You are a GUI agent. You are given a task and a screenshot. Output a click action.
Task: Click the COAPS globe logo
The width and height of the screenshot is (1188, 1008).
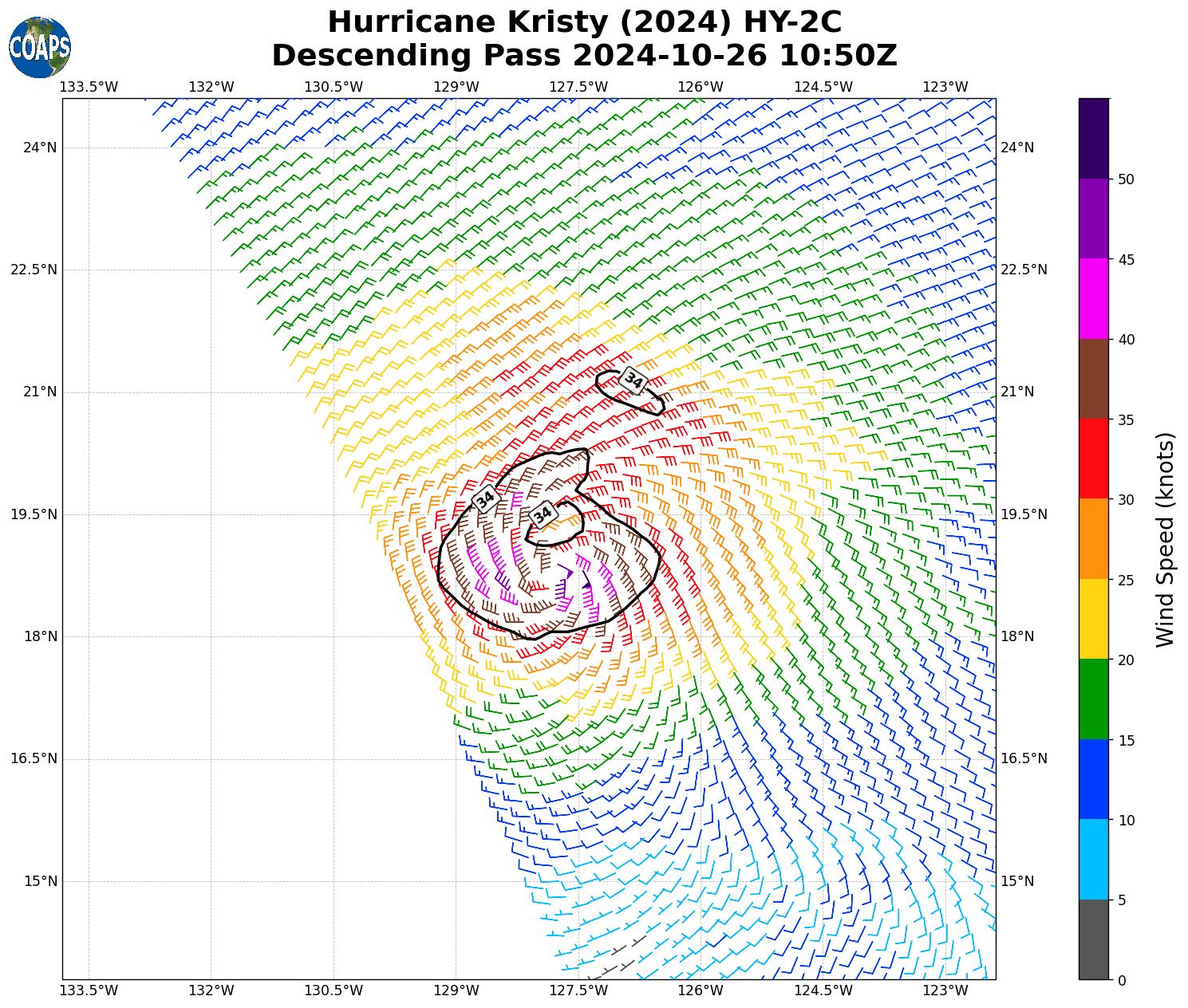40,47
